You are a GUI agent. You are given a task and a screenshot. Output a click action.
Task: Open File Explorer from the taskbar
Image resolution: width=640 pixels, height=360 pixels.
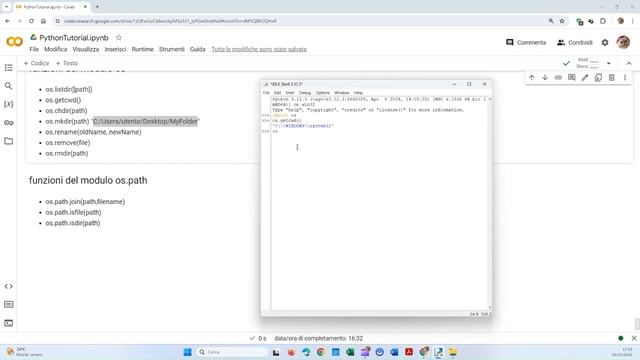coord(453,352)
